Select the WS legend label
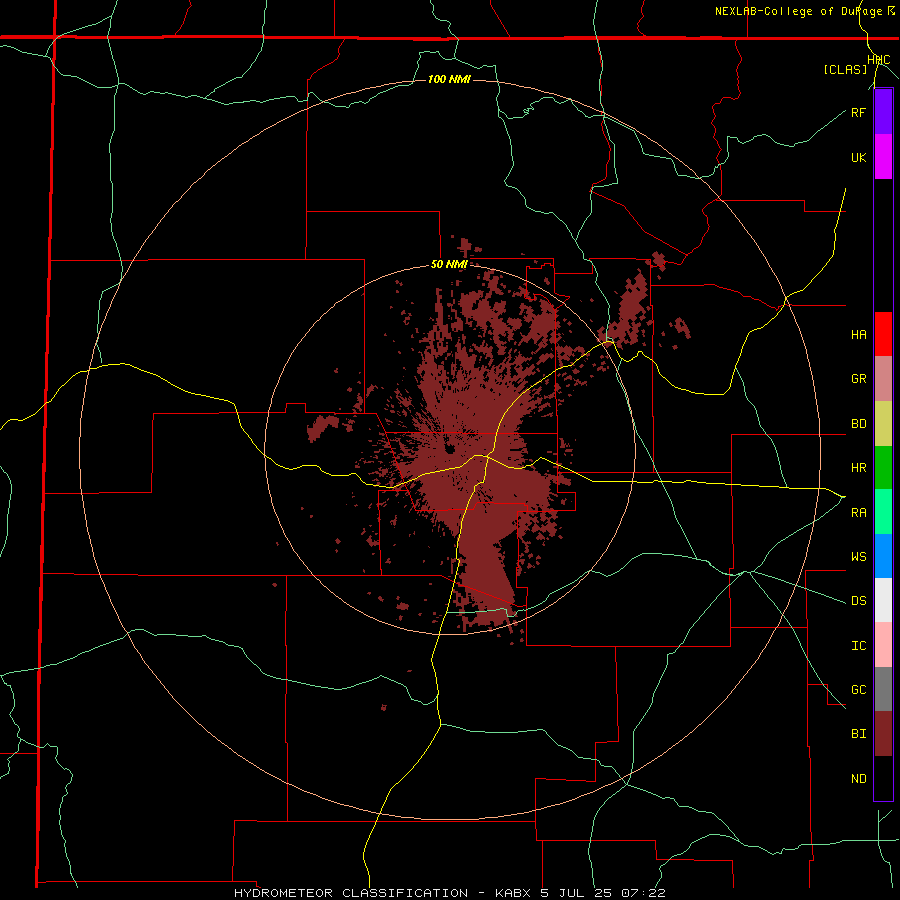 click(858, 557)
